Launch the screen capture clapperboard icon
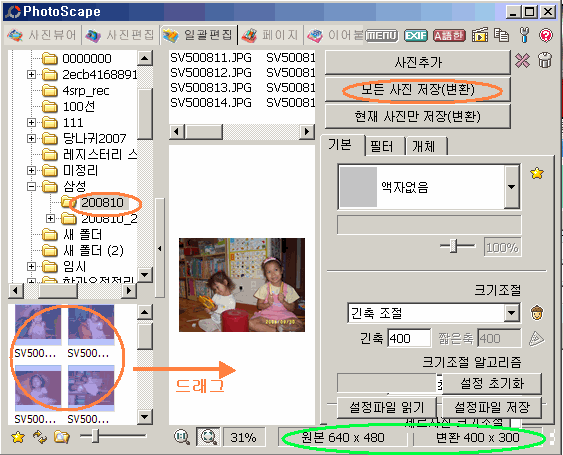The image size is (563, 455). point(480,35)
